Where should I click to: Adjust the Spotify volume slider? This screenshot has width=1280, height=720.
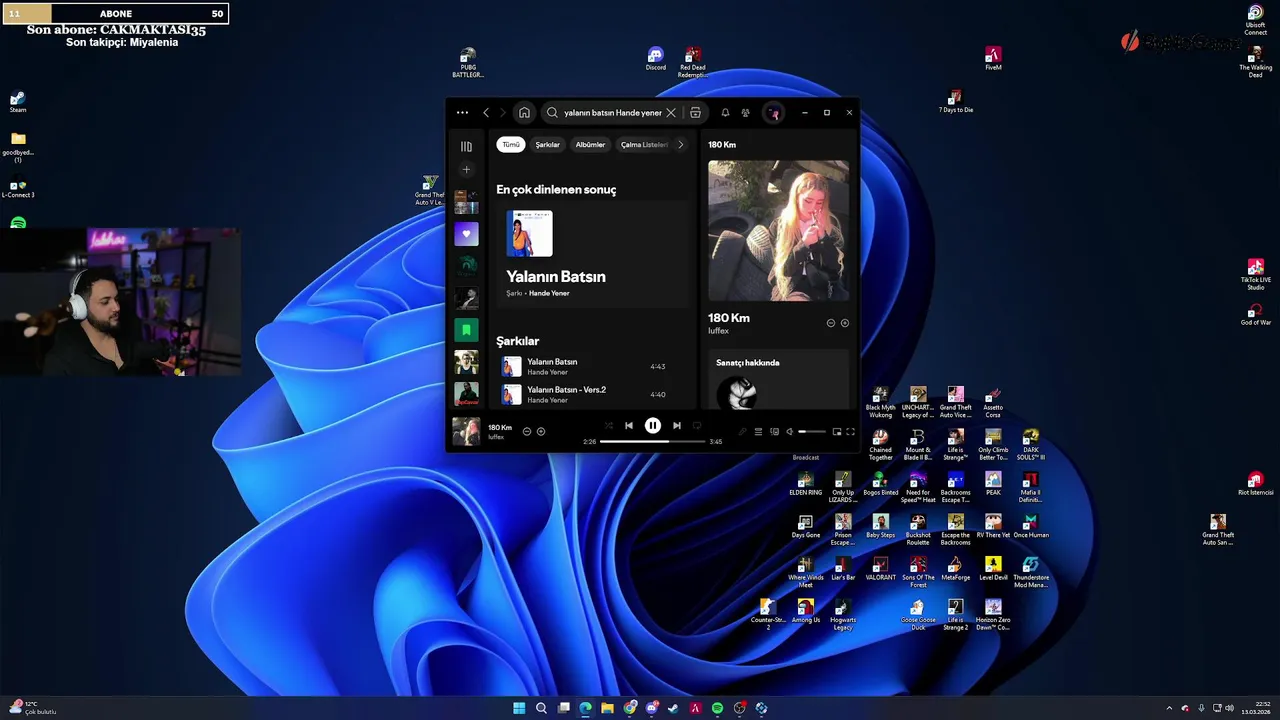tap(812, 432)
